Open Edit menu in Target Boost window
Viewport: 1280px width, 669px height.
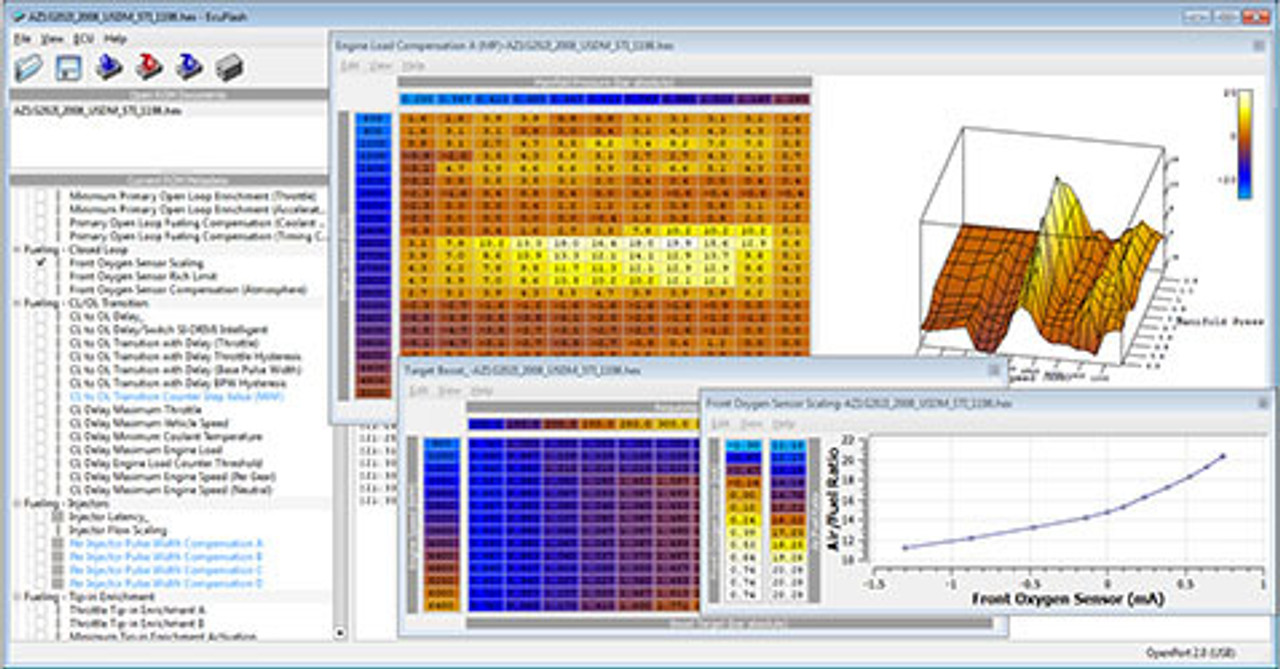pos(417,390)
